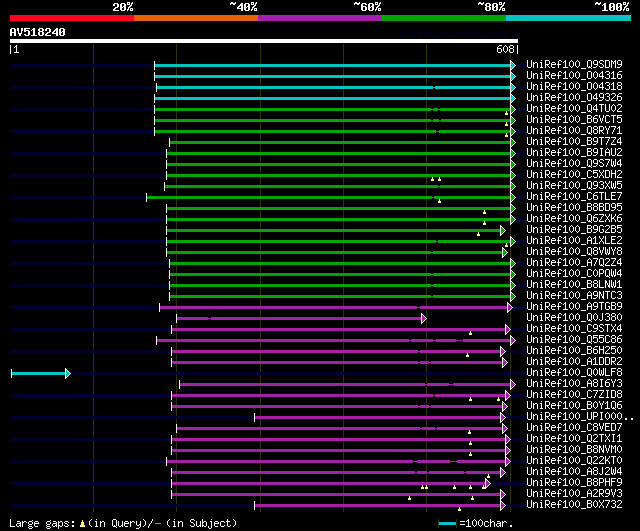This screenshot has height=531, width=640.
Task: Click the arrowhead ending the UniRef100_Q0WLF8 alignment
Action: pos(68,373)
